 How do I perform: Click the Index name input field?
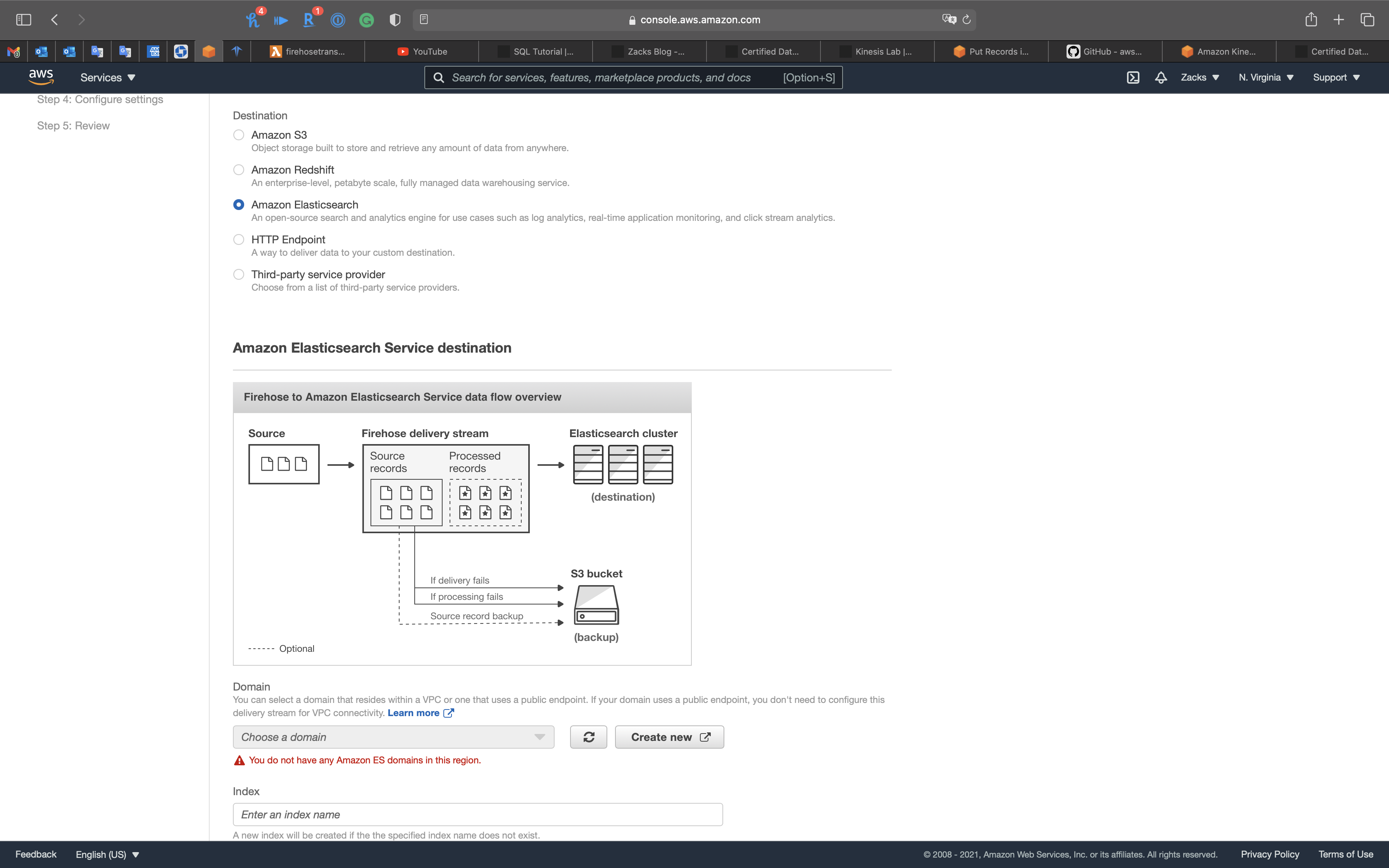(x=477, y=815)
